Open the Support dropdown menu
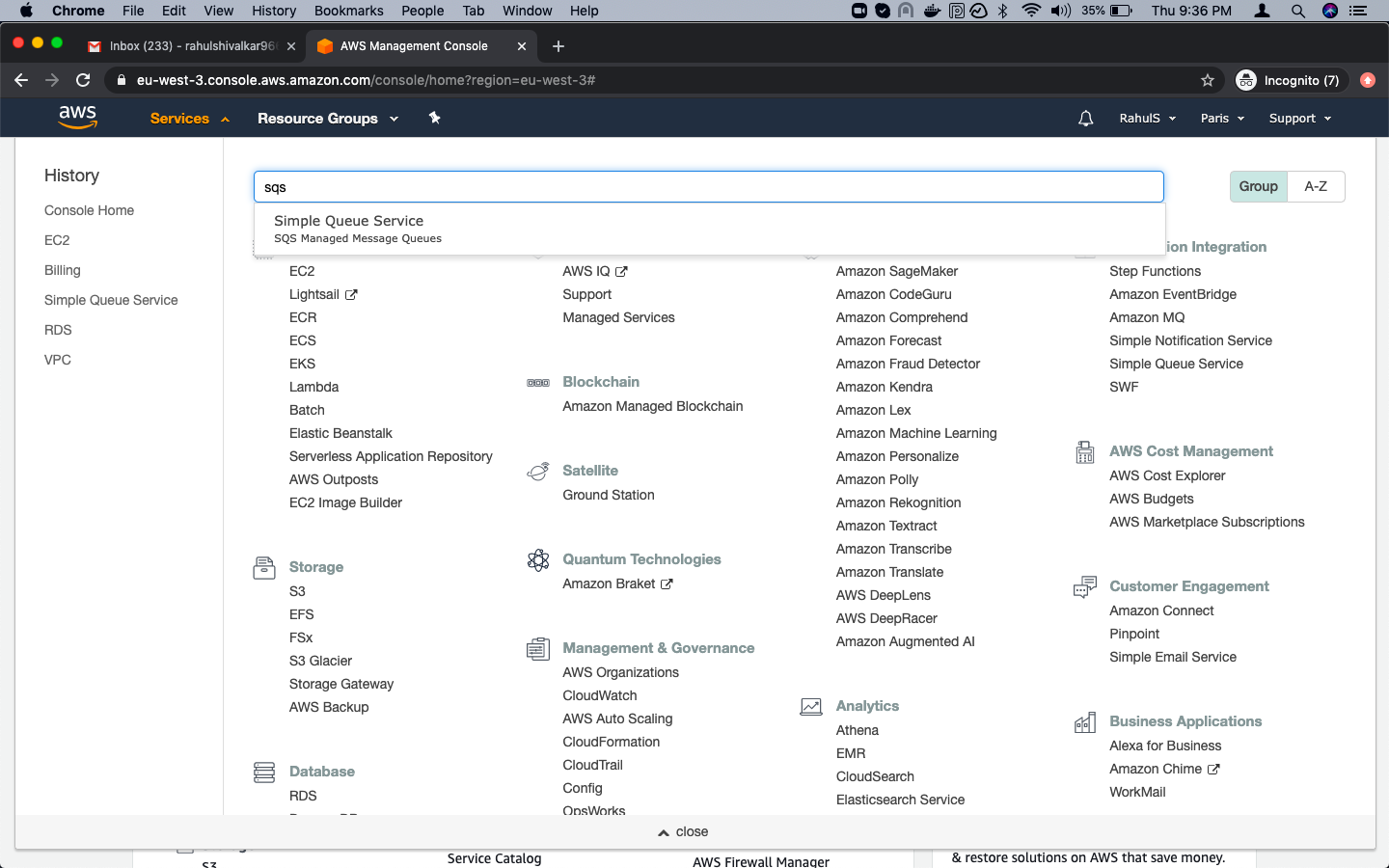 (x=1300, y=119)
